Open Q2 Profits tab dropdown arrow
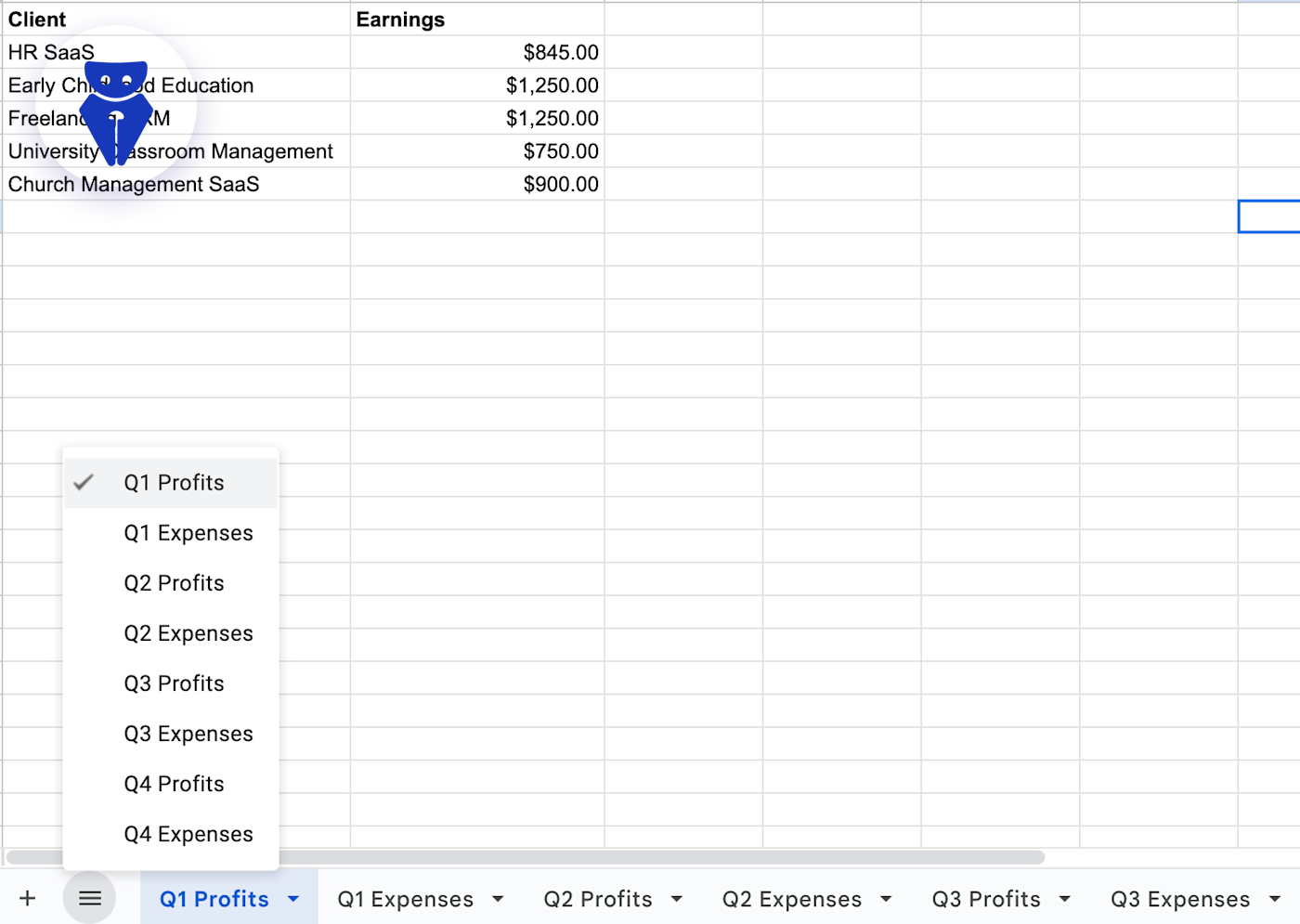The height and width of the screenshot is (924, 1300). pyautogui.click(x=676, y=899)
